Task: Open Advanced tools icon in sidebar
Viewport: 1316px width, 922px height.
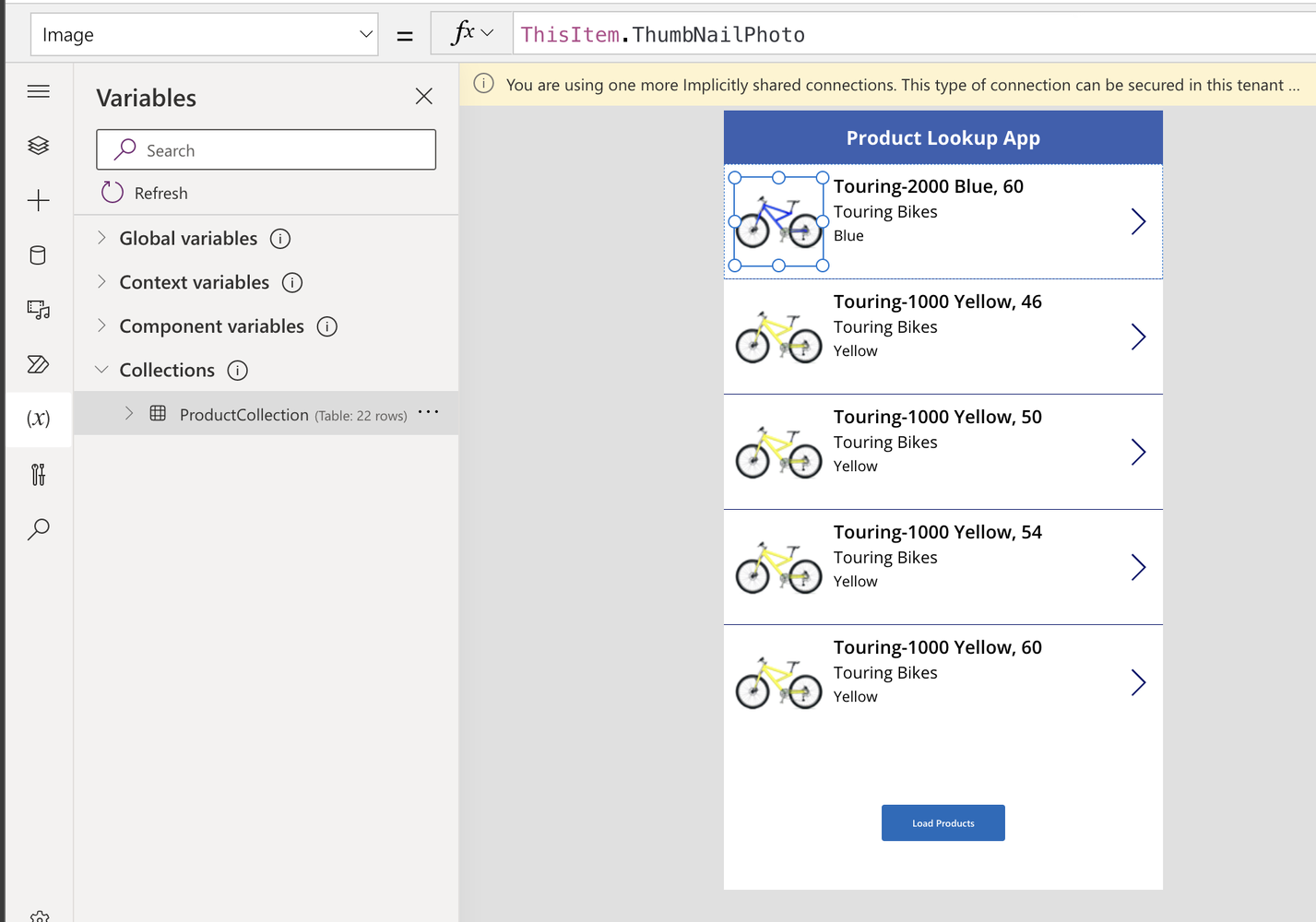Action: pyautogui.click(x=38, y=475)
